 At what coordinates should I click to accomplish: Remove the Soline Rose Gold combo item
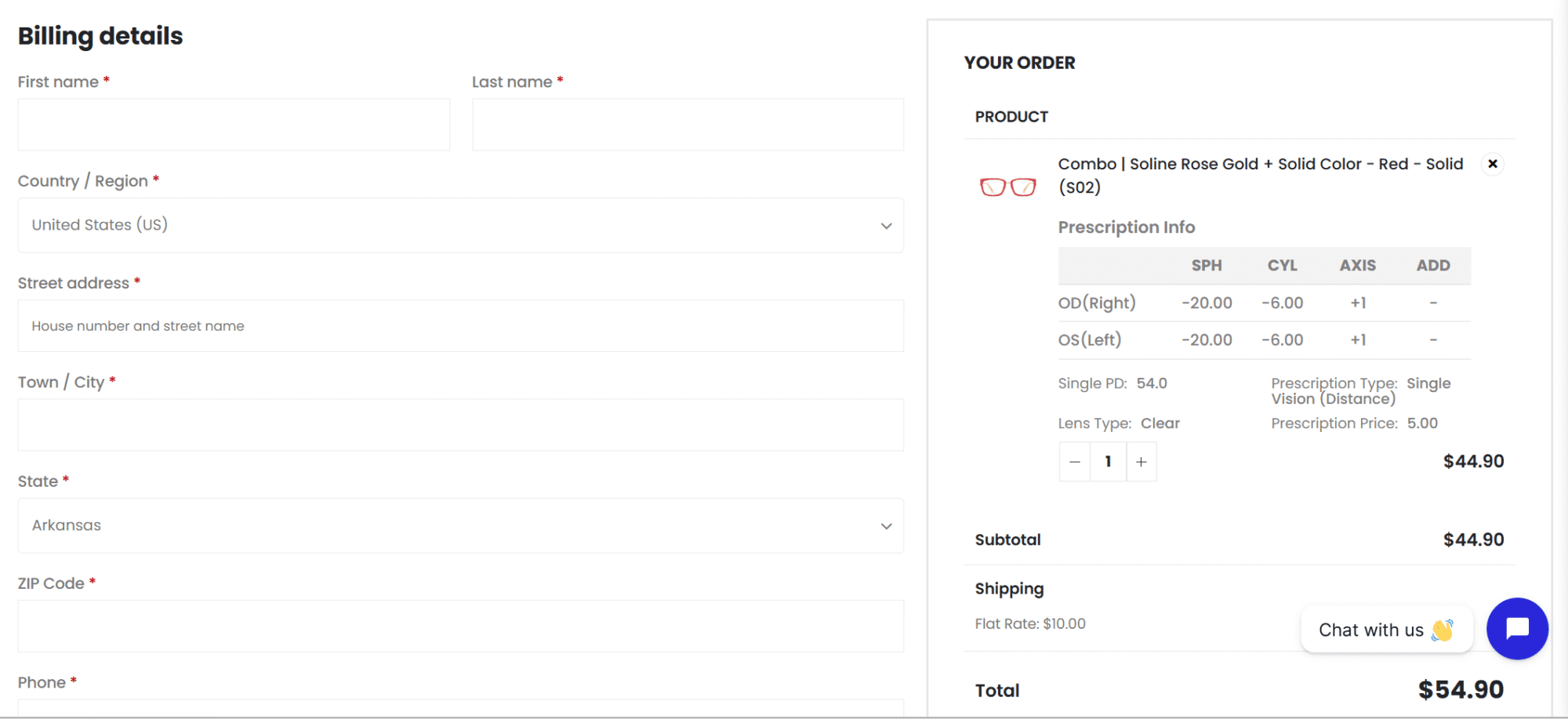[x=1493, y=164]
